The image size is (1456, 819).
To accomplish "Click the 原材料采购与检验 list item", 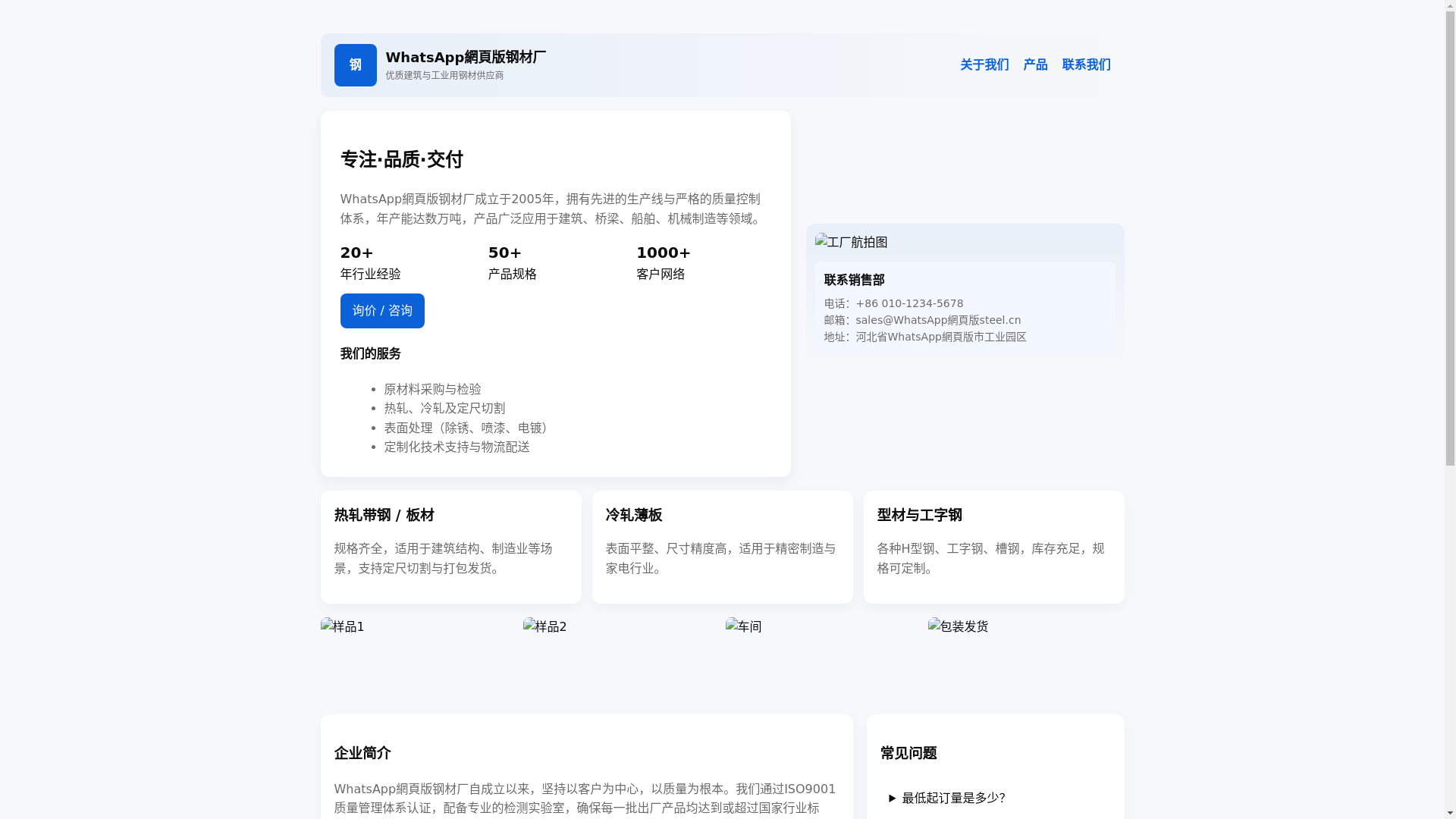I will click(x=433, y=389).
